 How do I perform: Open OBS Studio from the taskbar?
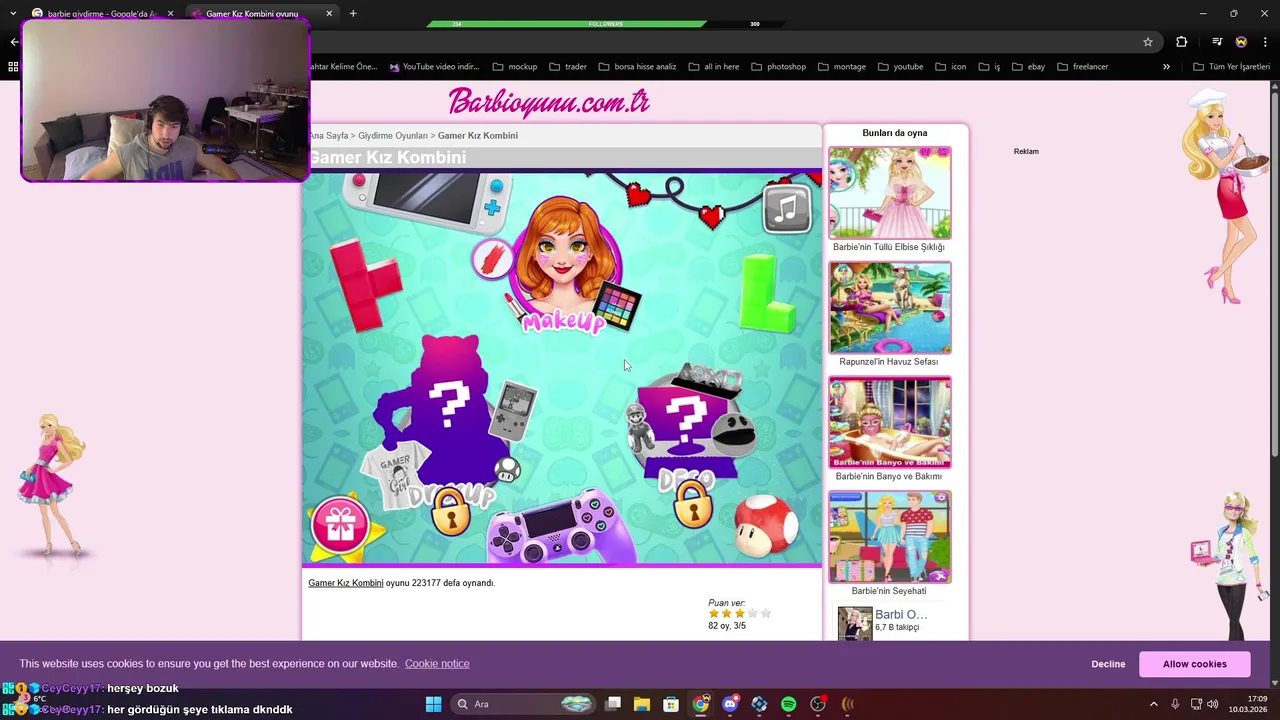[x=818, y=704]
